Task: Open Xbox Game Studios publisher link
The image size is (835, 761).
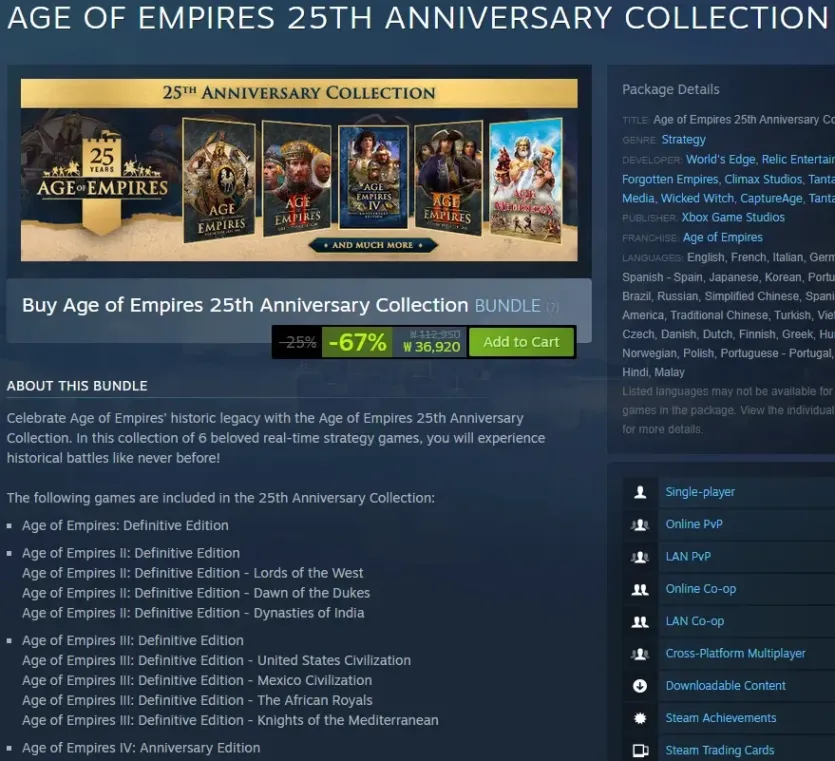Action: pos(733,217)
